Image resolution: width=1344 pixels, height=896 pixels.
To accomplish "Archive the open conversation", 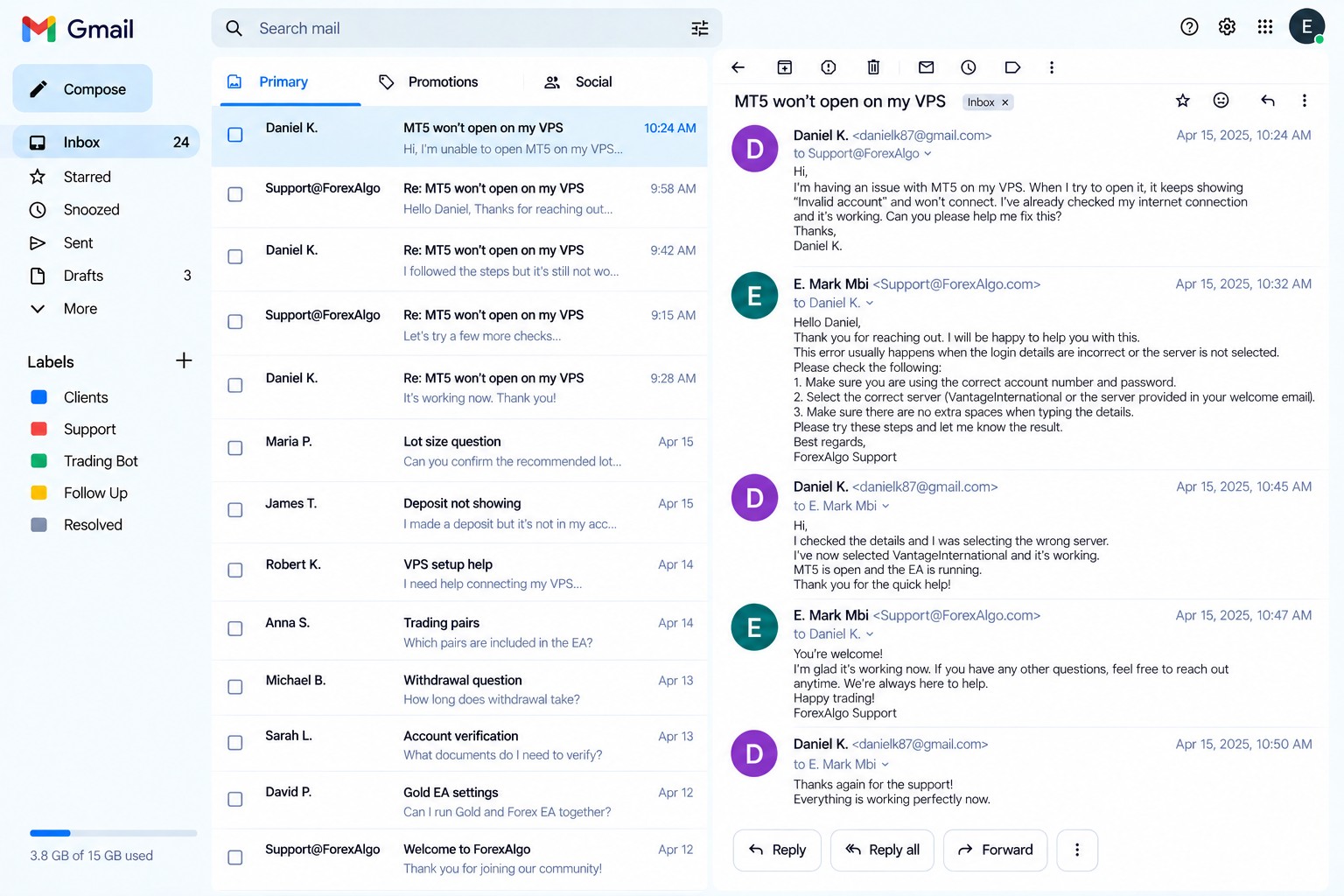I will coord(785,67).
